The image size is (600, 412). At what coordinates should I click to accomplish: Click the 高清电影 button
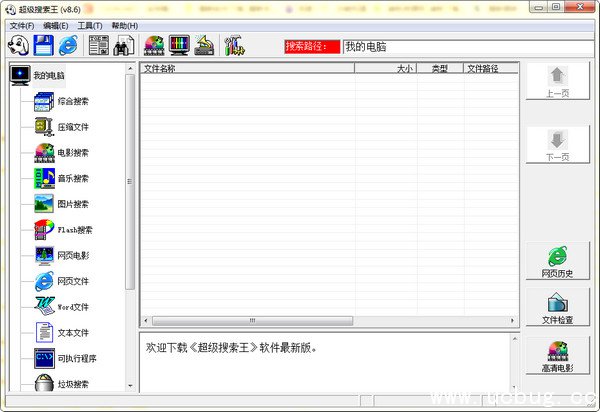(557, 356)
